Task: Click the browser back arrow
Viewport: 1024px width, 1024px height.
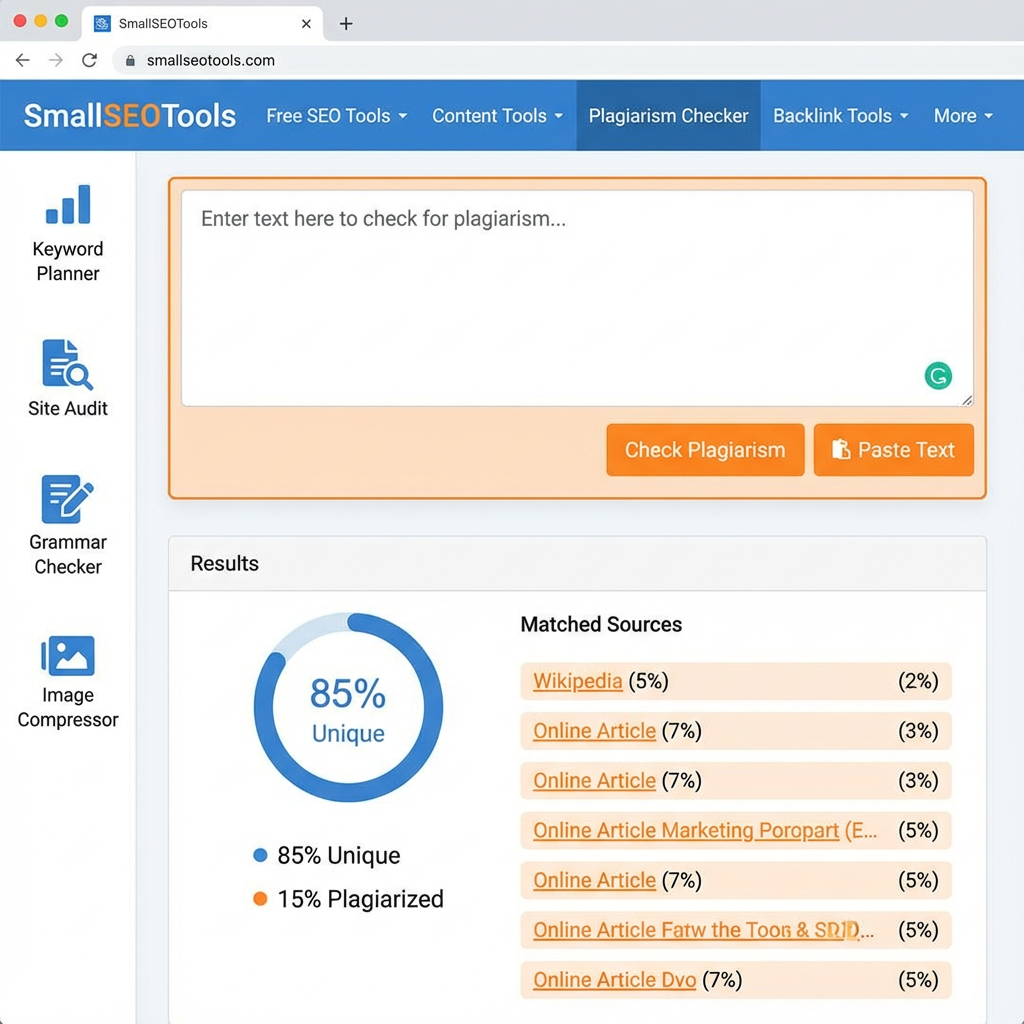Action: pyautogui.click(x=22, y=60)
